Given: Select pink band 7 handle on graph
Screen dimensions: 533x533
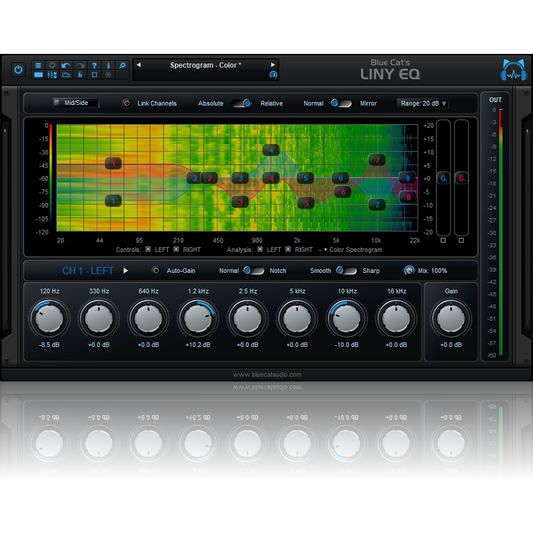Looking at the screenshot, I should [377, 159].
